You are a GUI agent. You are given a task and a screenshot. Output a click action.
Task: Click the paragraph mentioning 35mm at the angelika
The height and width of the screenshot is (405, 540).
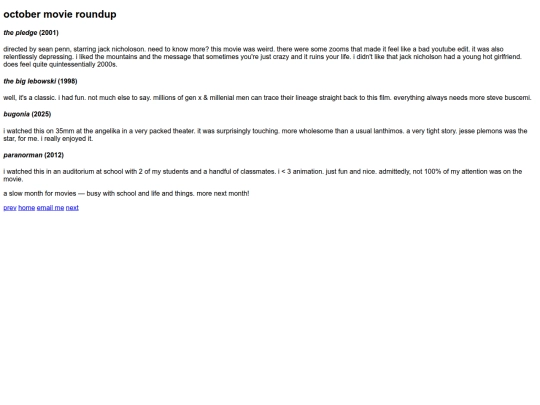coord(265,135)
